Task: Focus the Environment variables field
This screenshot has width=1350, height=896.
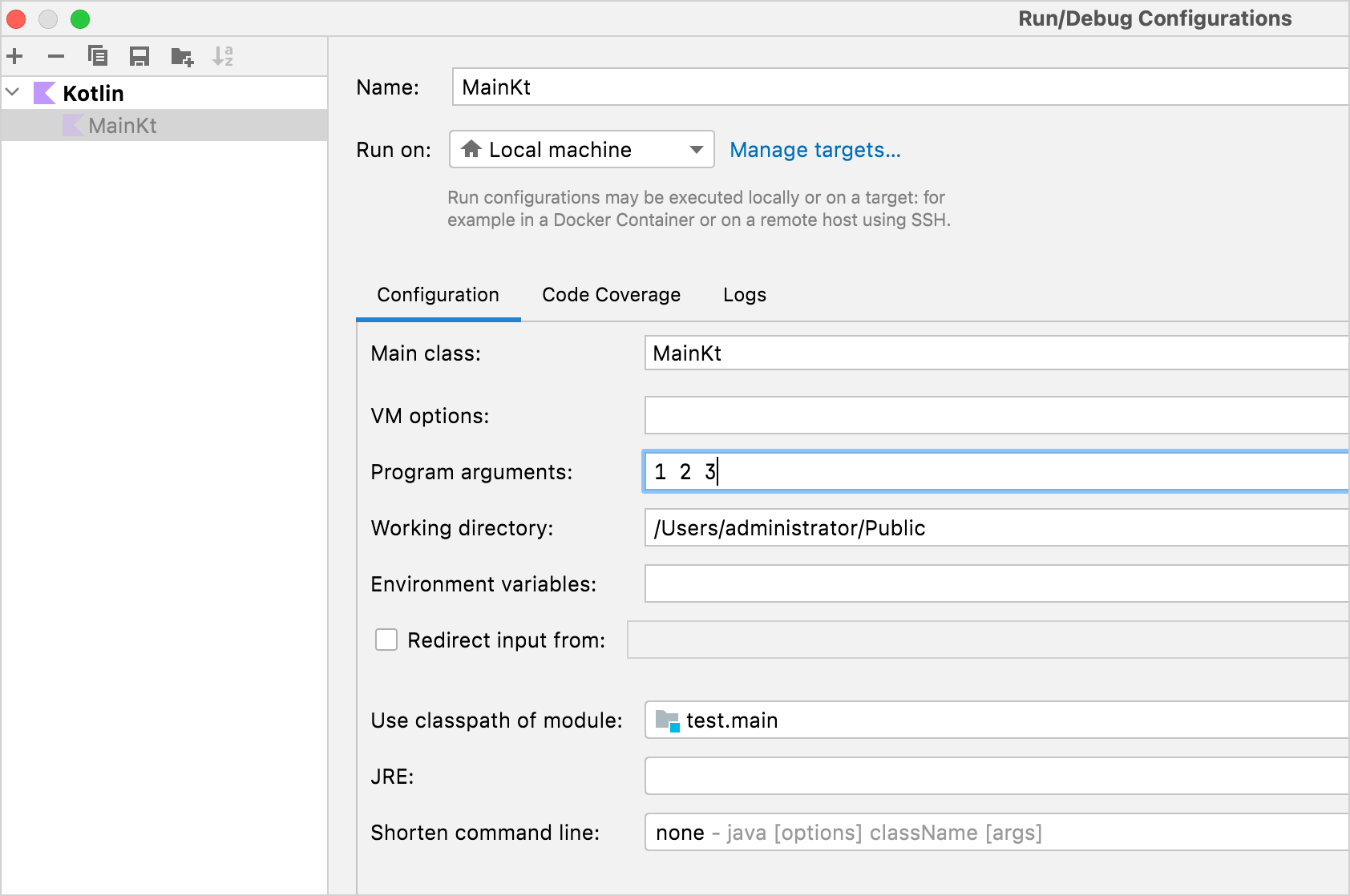Action: pyautogui.click(x=997, y=583)
